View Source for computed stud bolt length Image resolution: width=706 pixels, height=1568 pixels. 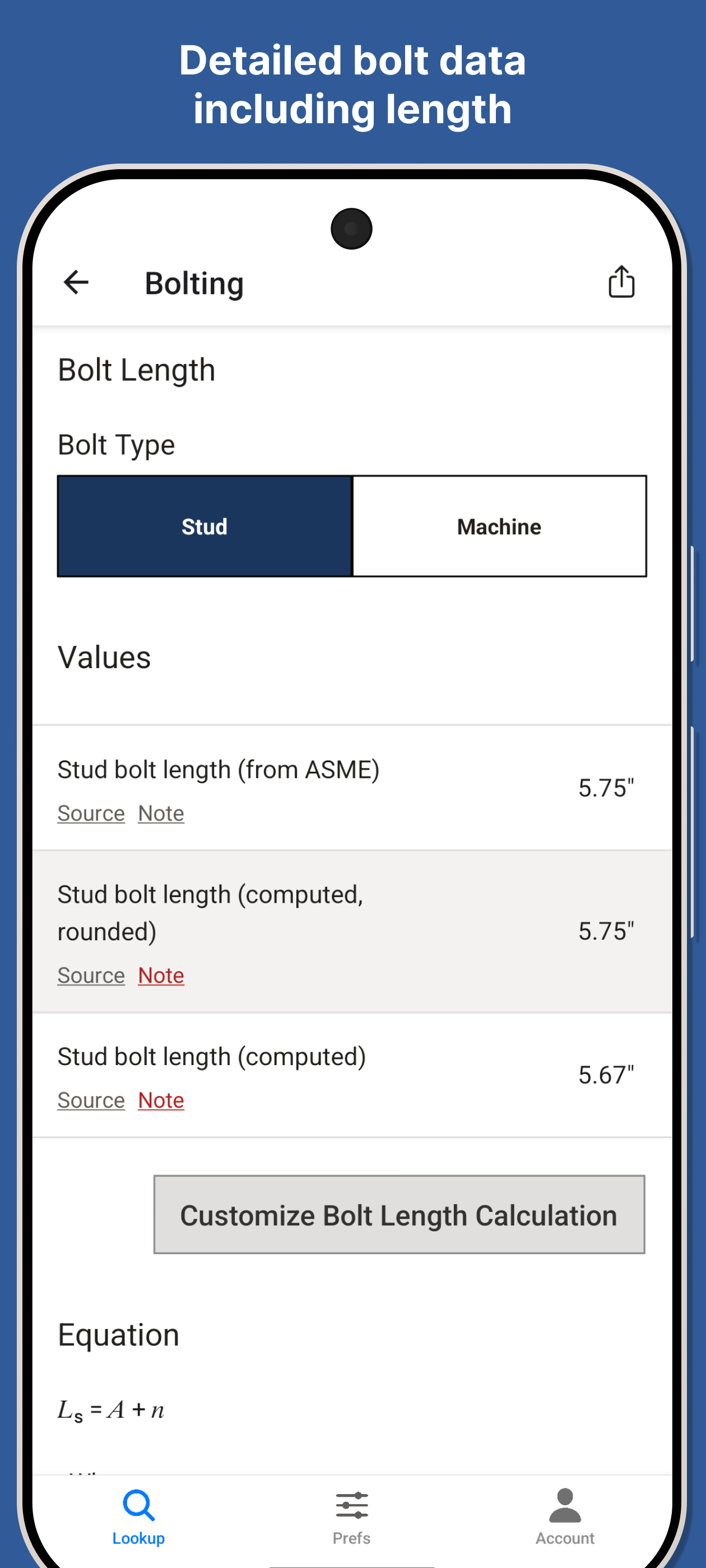point(91,1100)
